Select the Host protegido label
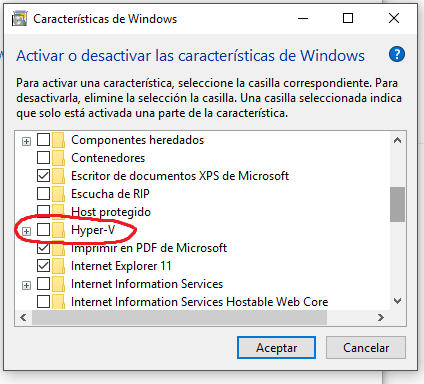The height and width of the screenshot is (384, 424). coord(111,212)
